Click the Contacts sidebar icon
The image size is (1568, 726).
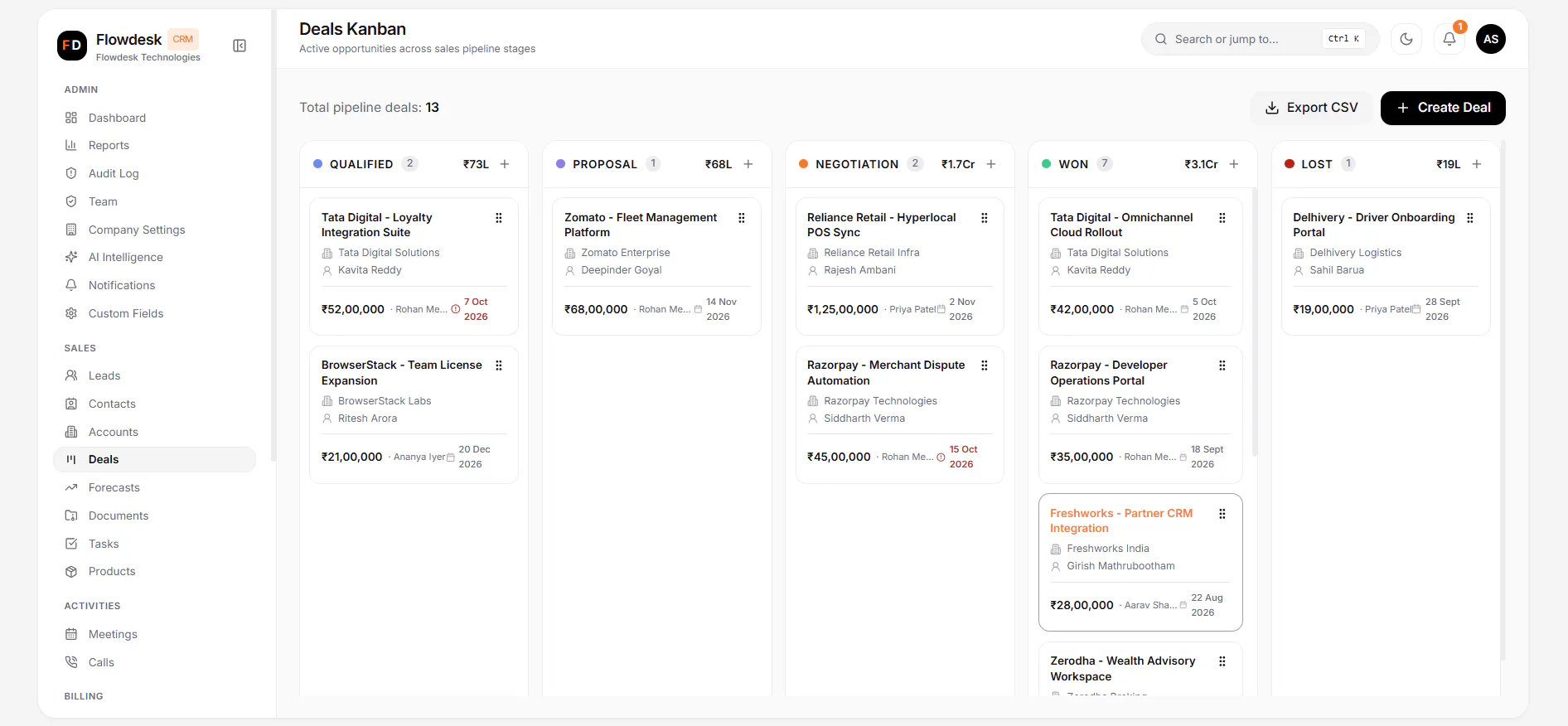(x=71, y=404)
